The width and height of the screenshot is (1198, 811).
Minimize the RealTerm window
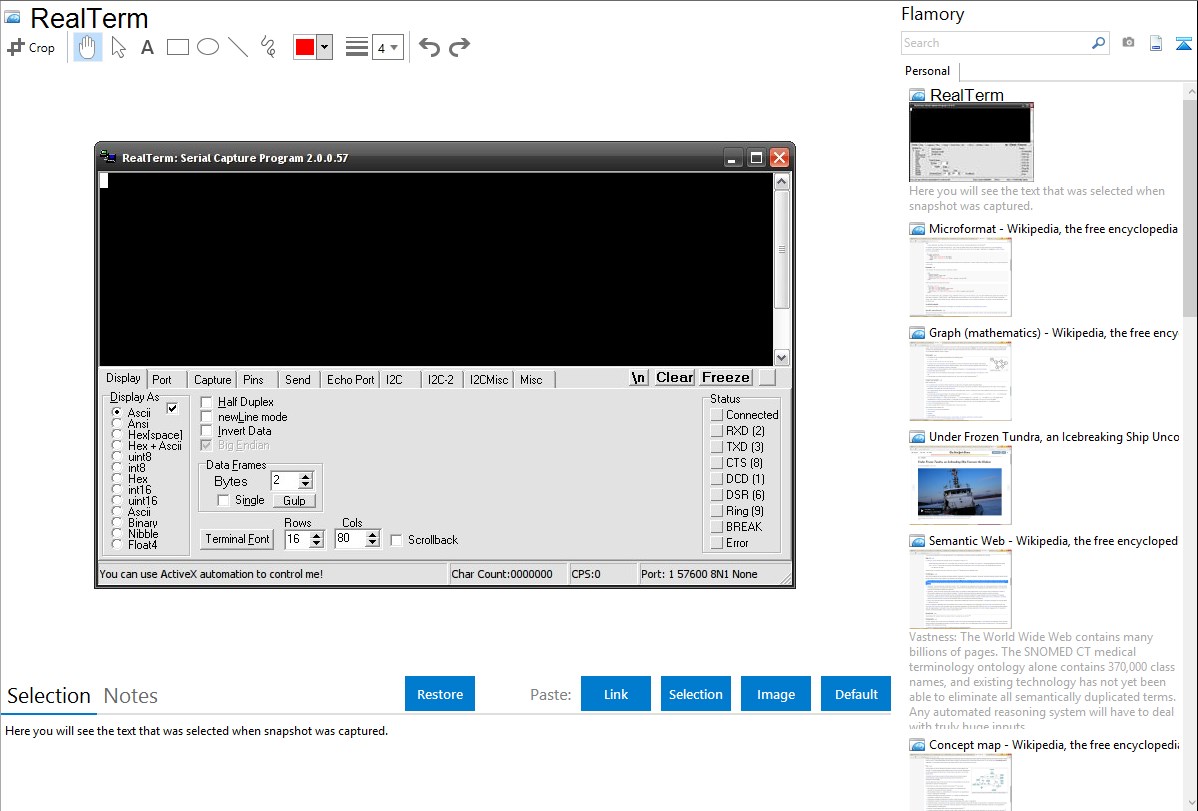[732, 157]
